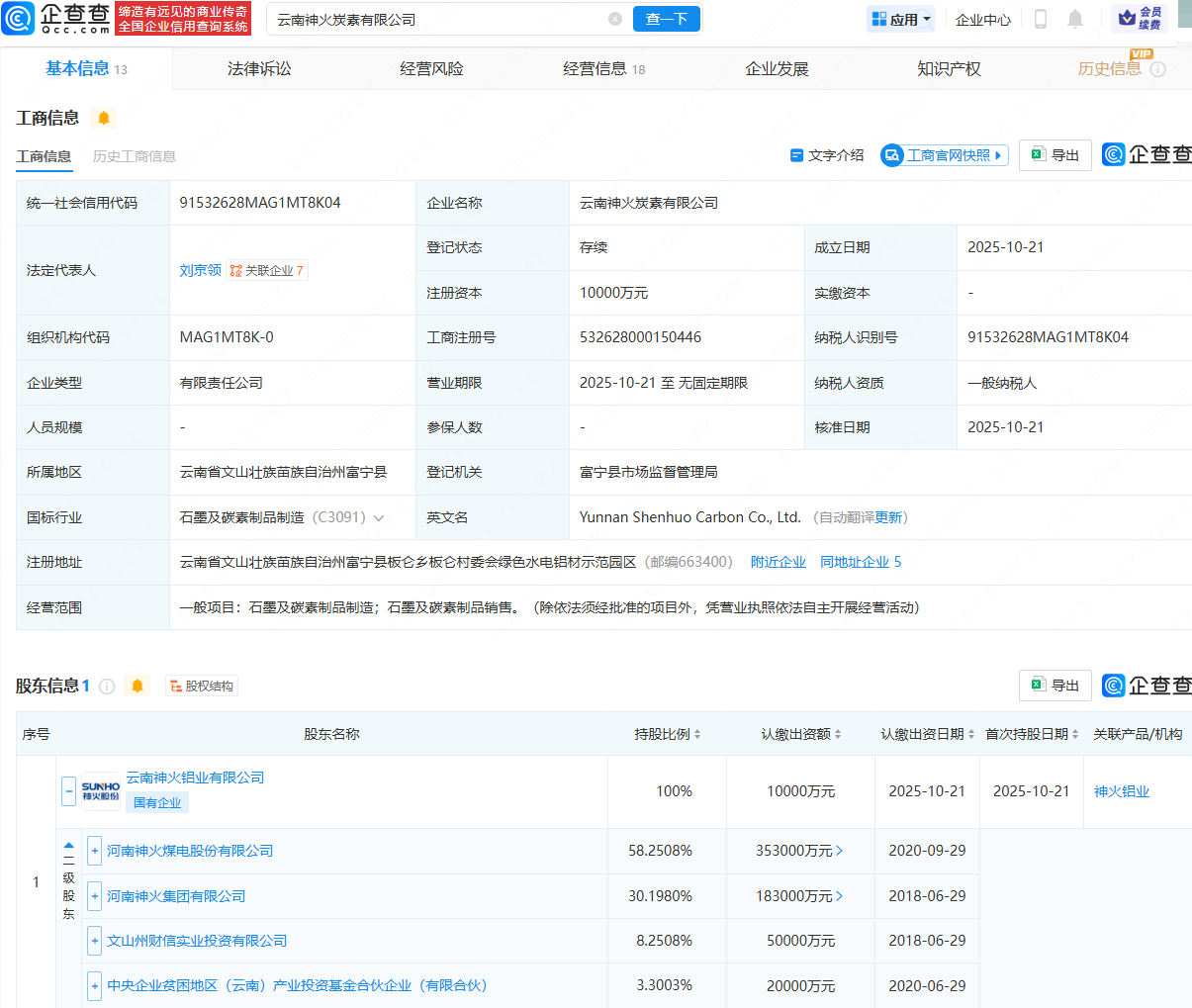Open legal representative 刘京领 link
This screenshot has width=1192, height=1008.
200,270
